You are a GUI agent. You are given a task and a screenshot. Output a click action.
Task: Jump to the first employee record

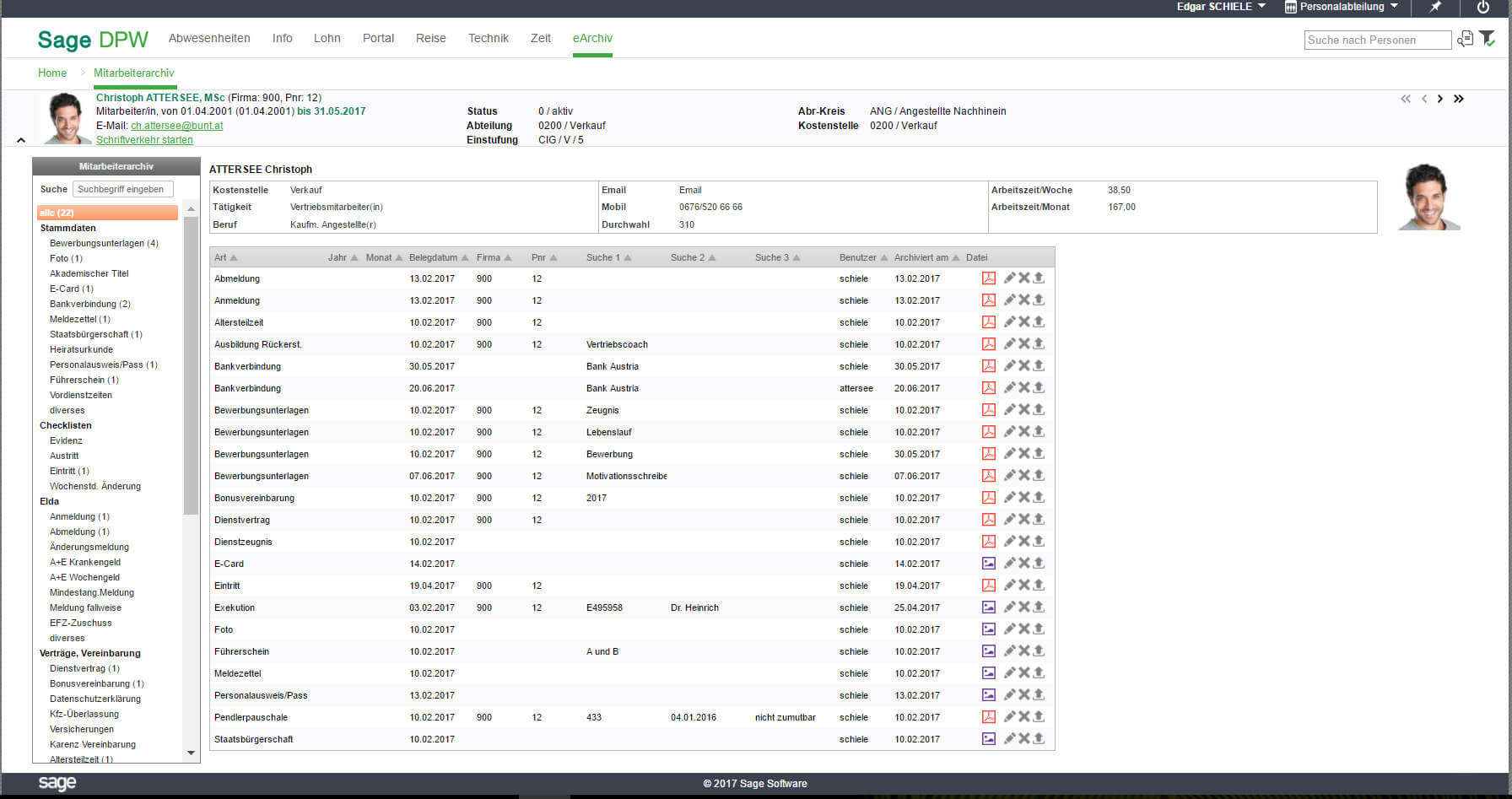click(x=1406, y=99)
